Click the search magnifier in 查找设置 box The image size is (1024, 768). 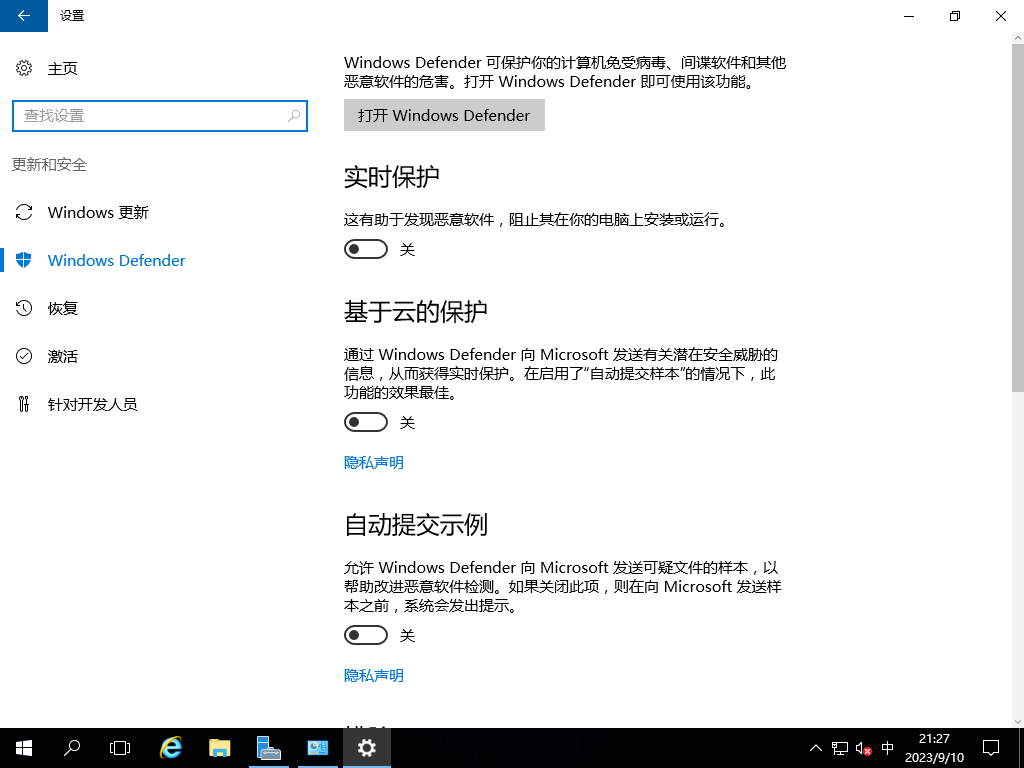tap(294, 116)
